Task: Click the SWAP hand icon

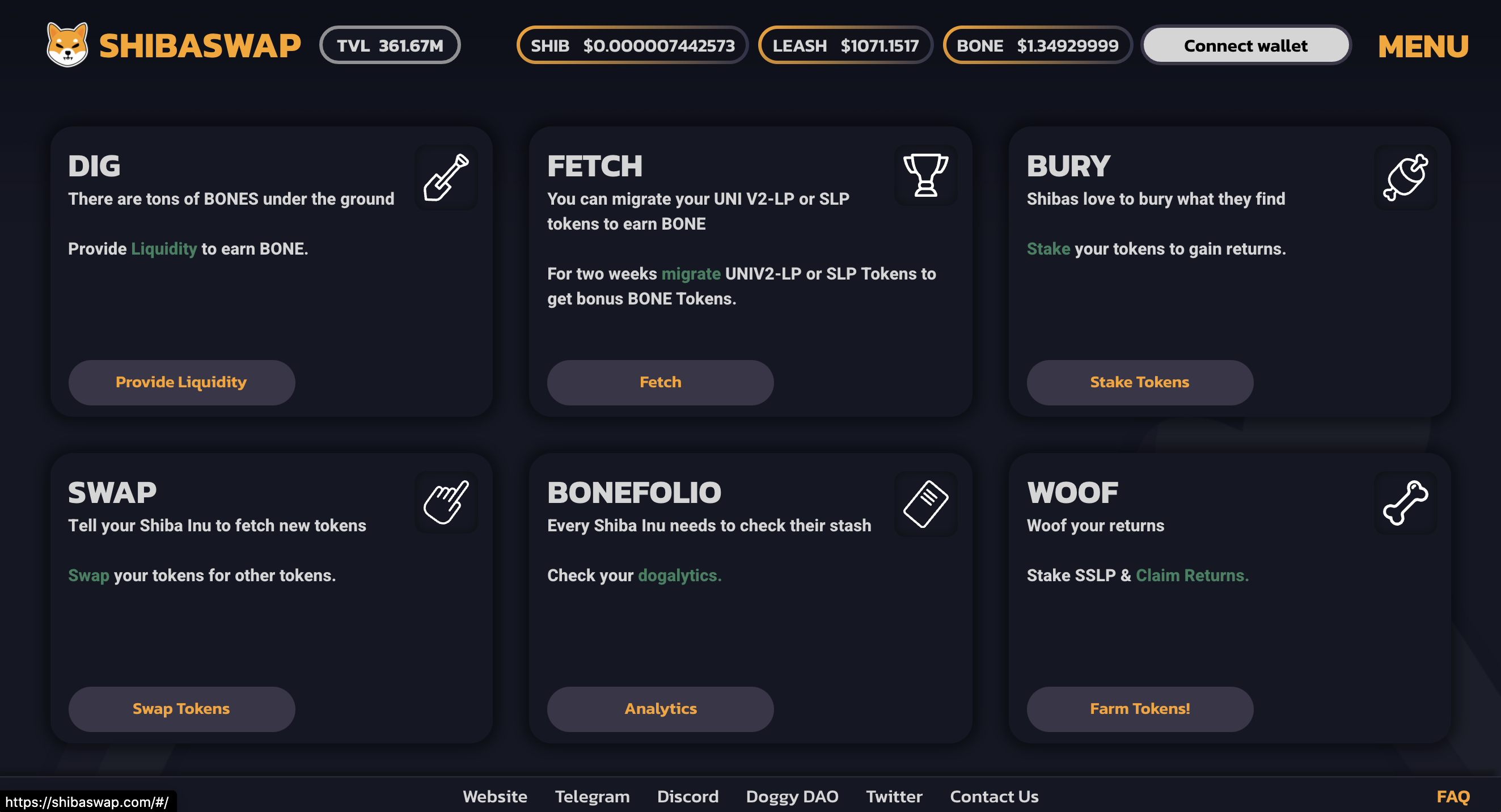Action: 446,502
